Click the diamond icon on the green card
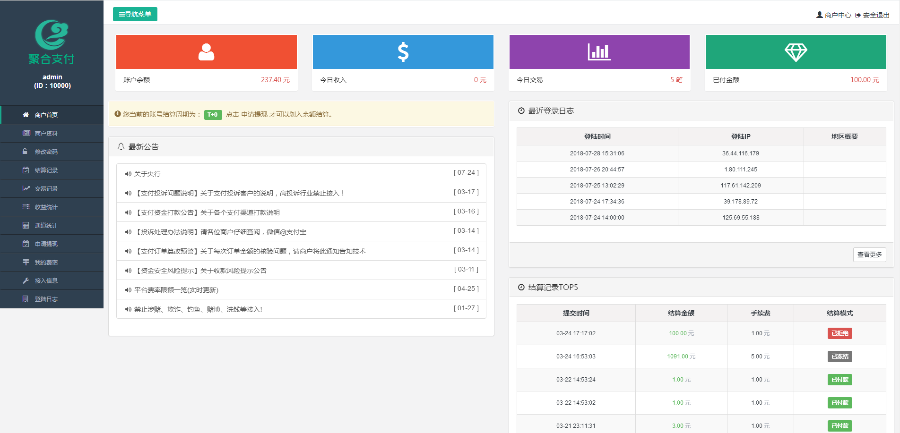The image size is (900, 433). coord(796,52)
